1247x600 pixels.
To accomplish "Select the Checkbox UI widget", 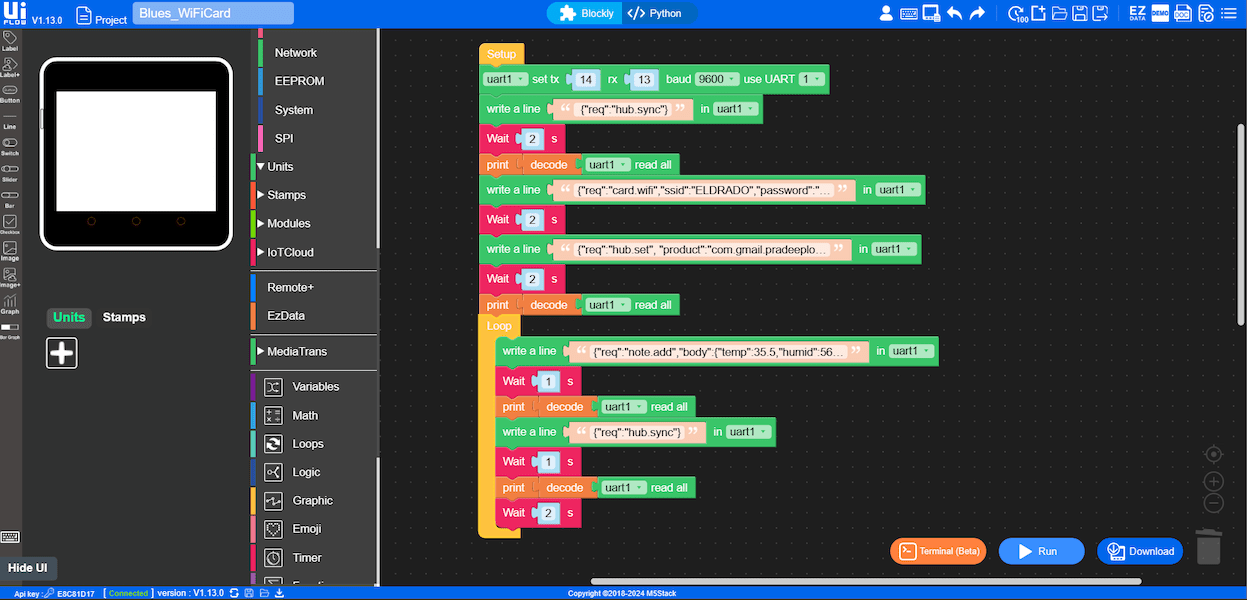I will [10, 224].
